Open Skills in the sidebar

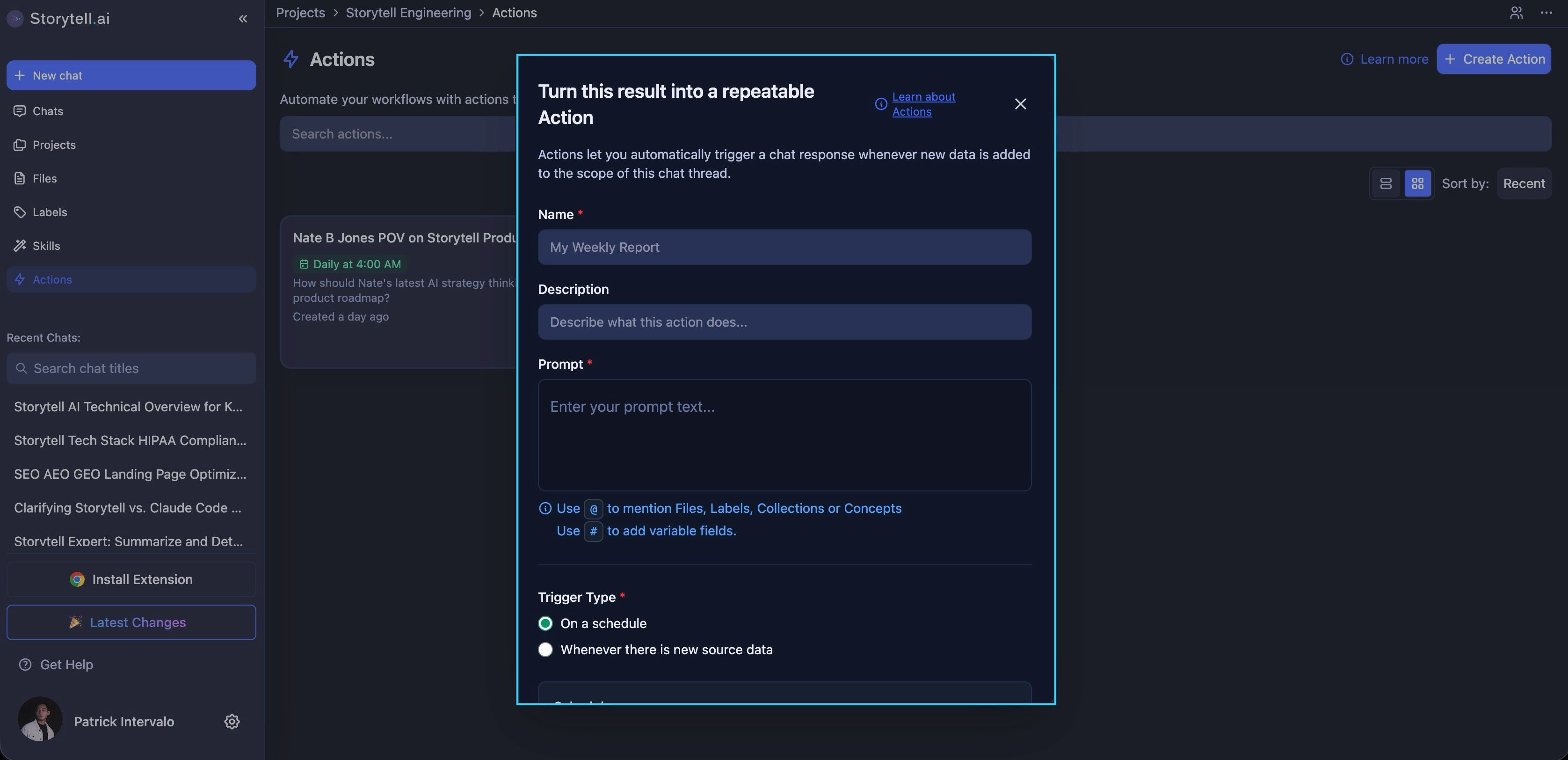pyautogui.click(x=131, y=246)
